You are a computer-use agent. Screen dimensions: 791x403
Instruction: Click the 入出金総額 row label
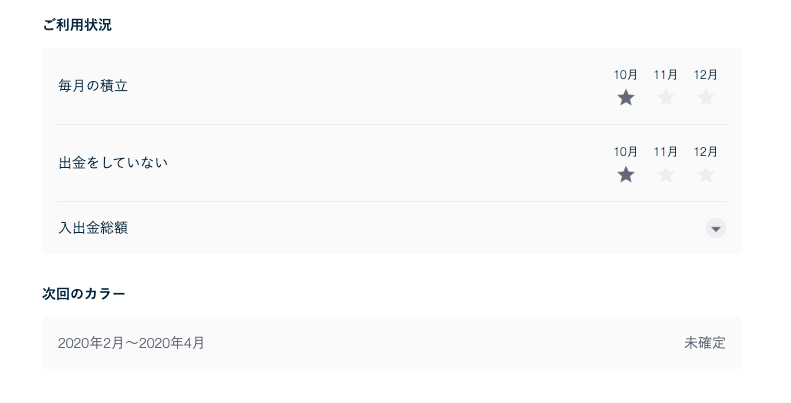coord(93,228)
